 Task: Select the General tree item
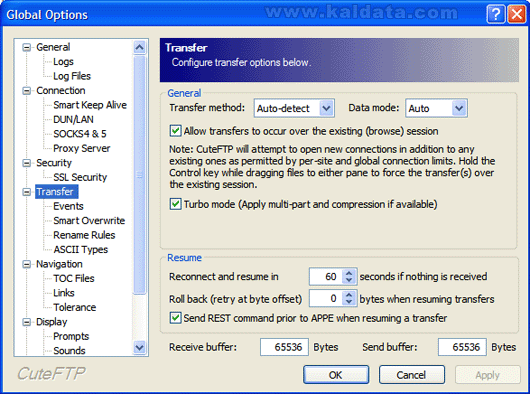[53, 47]
